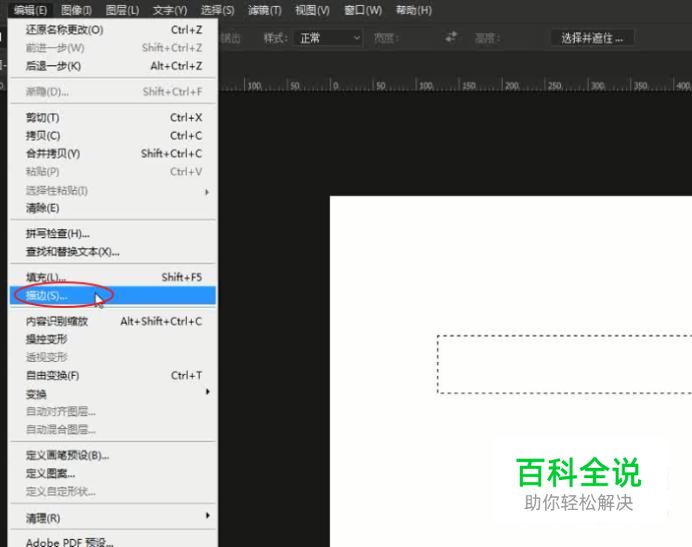Open the 图像(I) menu
Image resolution: width=692 pixels, height=547 pixels.
[x=76, y=10]
